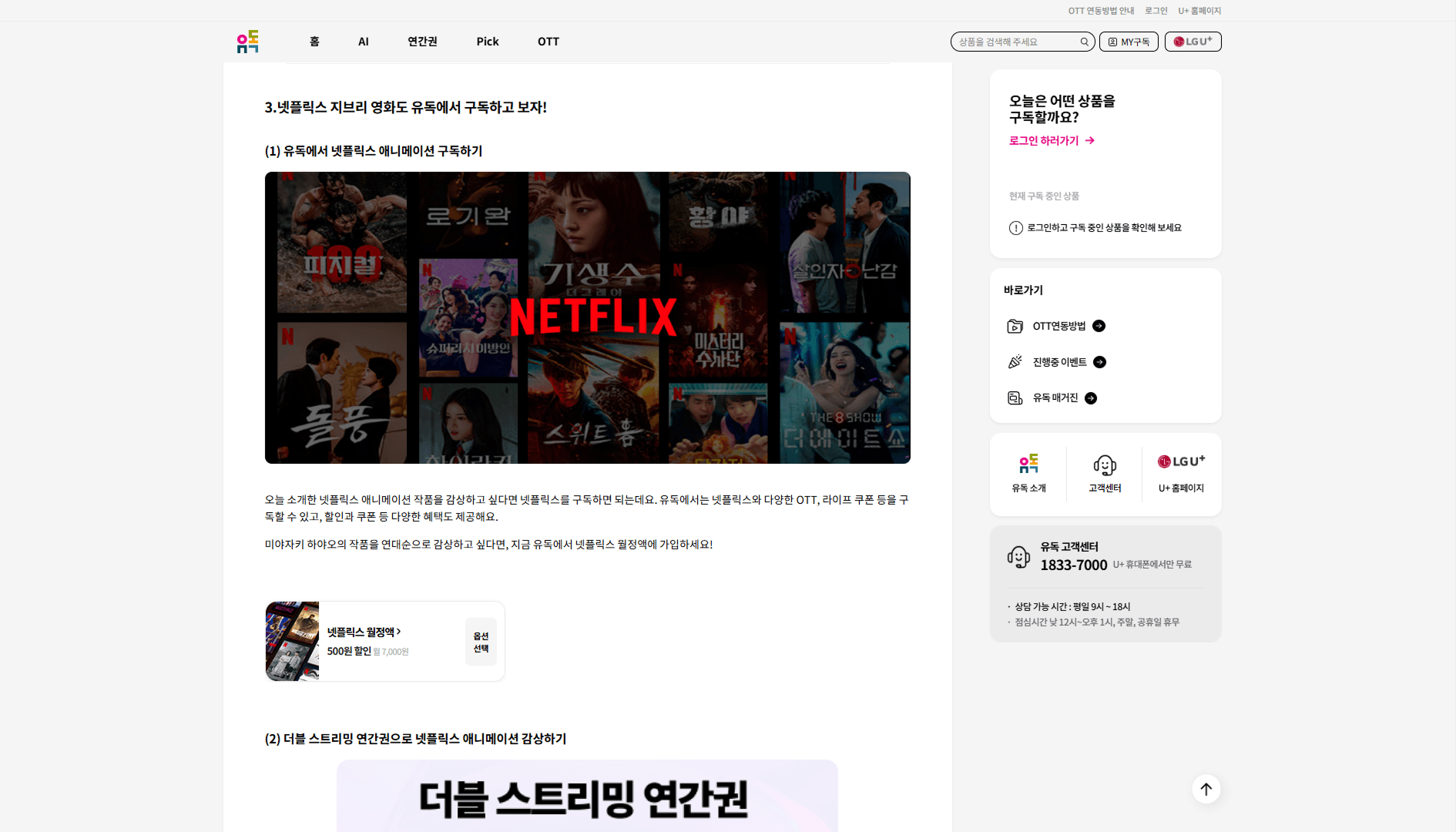Open the OTT menu item
Screen dimensions: 1456x832
tap(549, 42)
